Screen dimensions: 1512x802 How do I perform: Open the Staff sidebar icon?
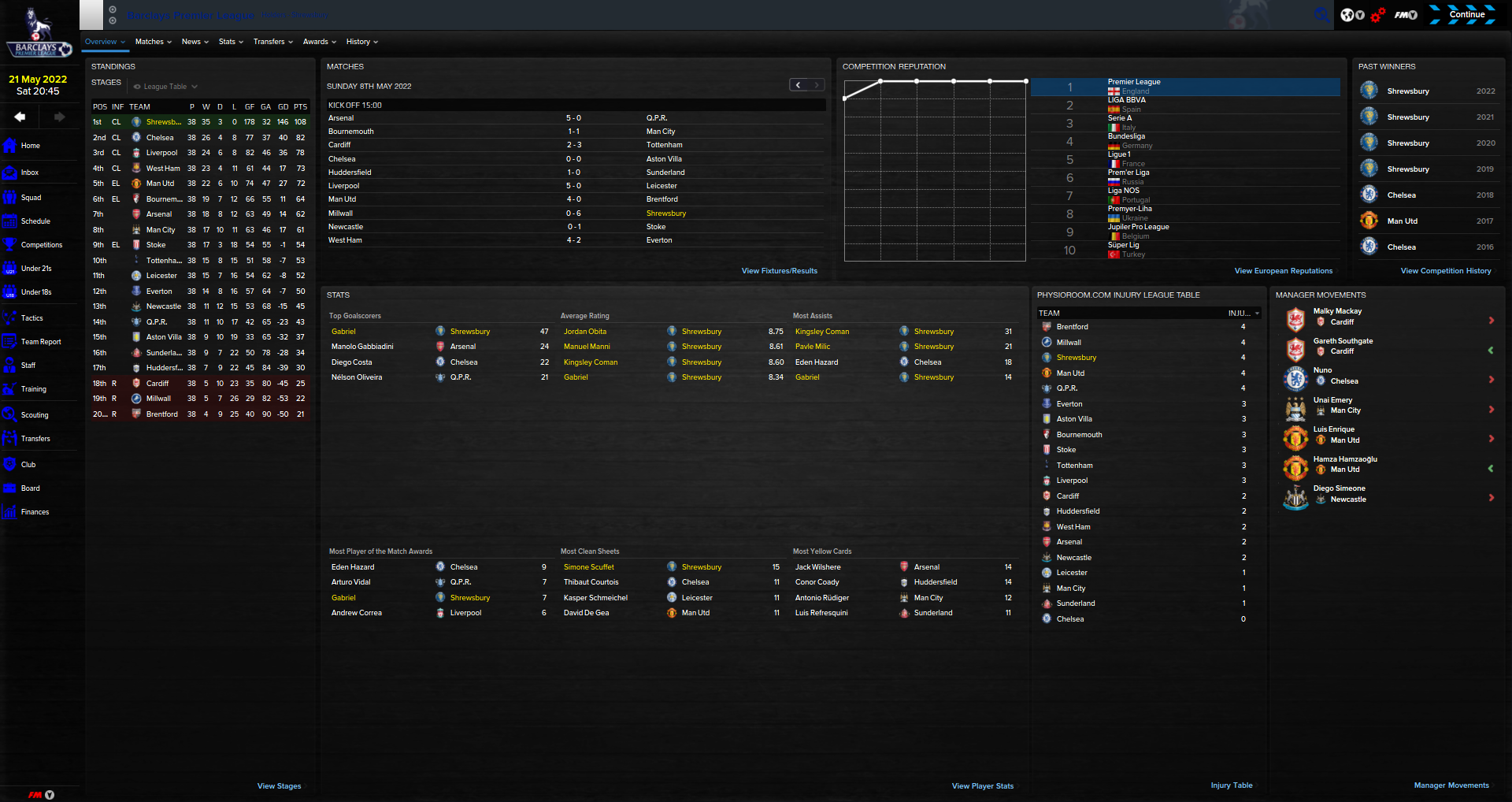9,365
